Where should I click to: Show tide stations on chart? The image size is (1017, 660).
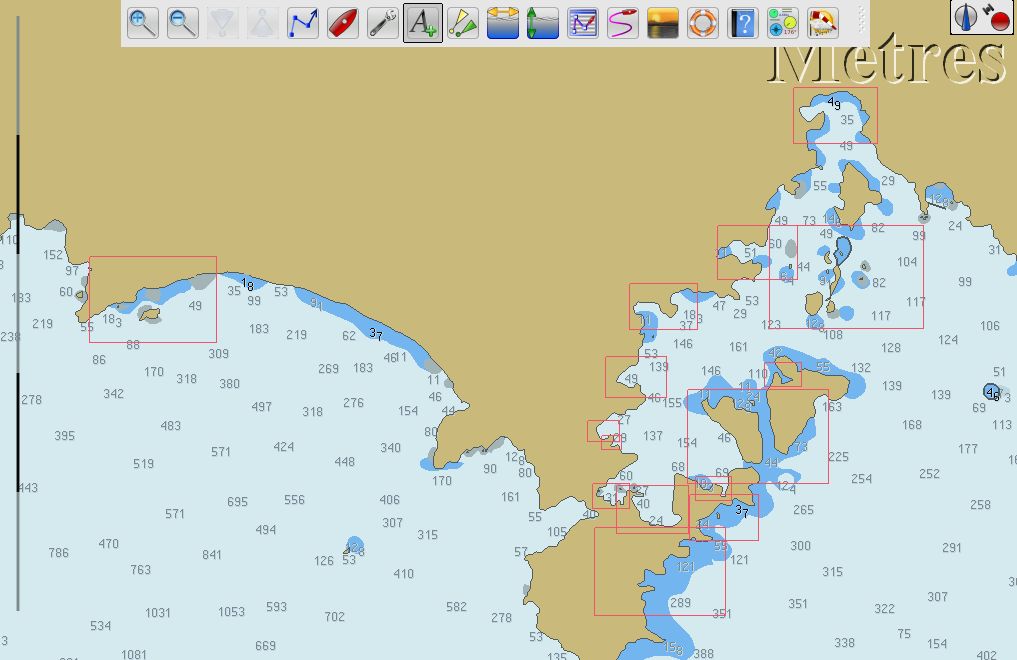click(543, 23)
